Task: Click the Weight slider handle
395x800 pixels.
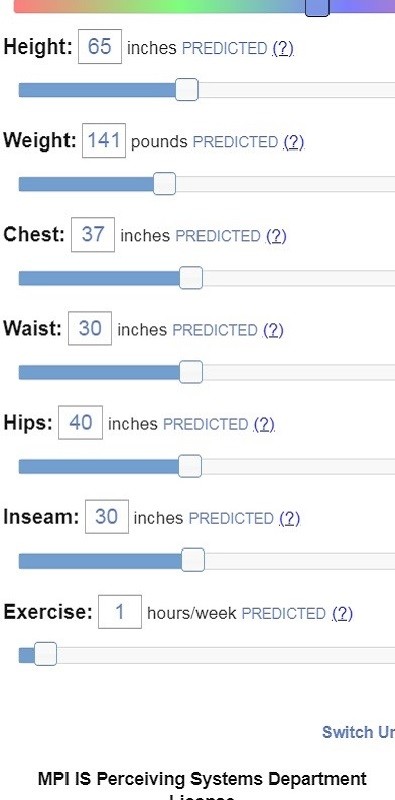Action: click(x=164, y=184)
